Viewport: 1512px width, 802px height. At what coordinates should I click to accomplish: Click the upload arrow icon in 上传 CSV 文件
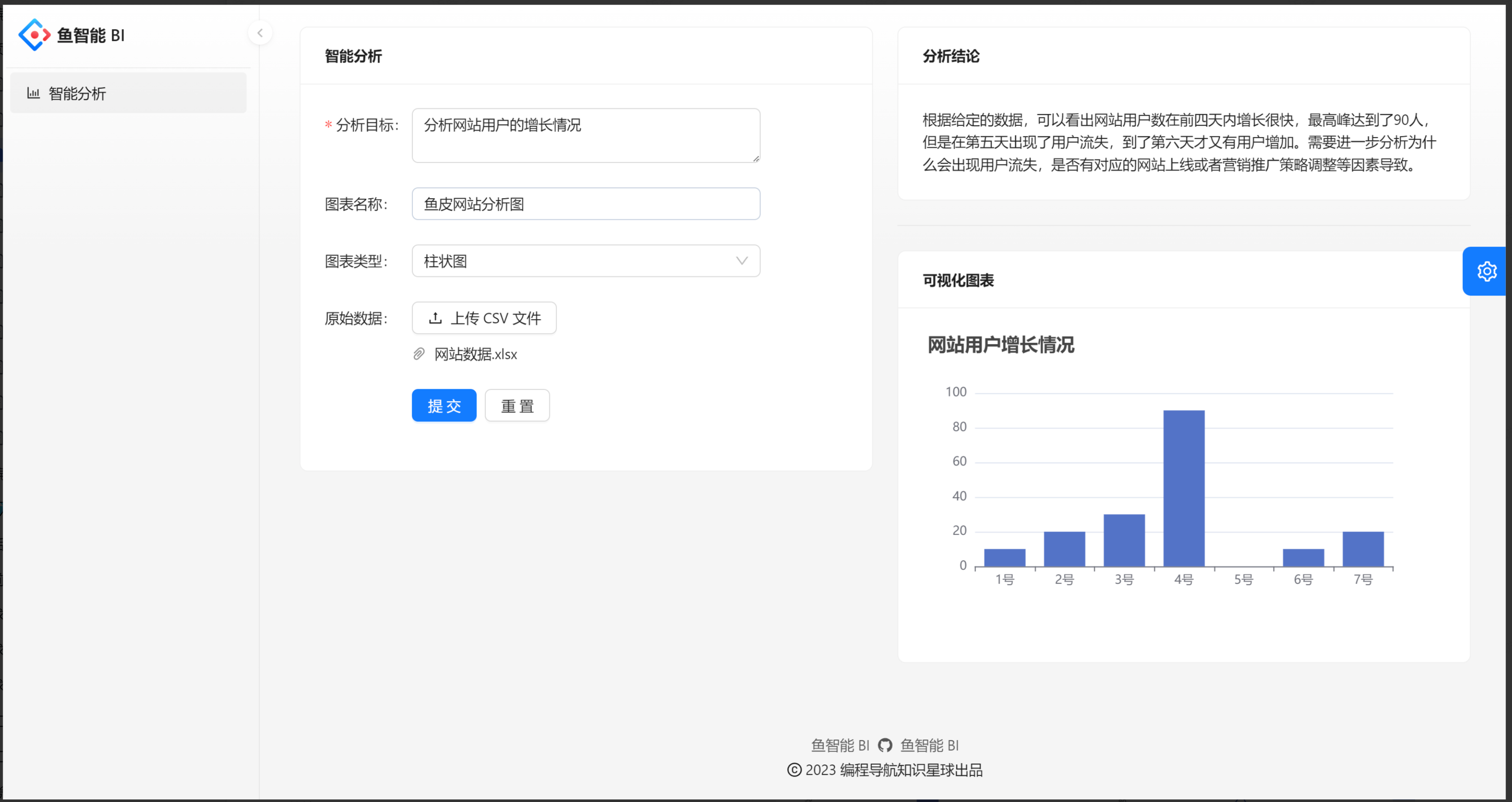(435, 318)
